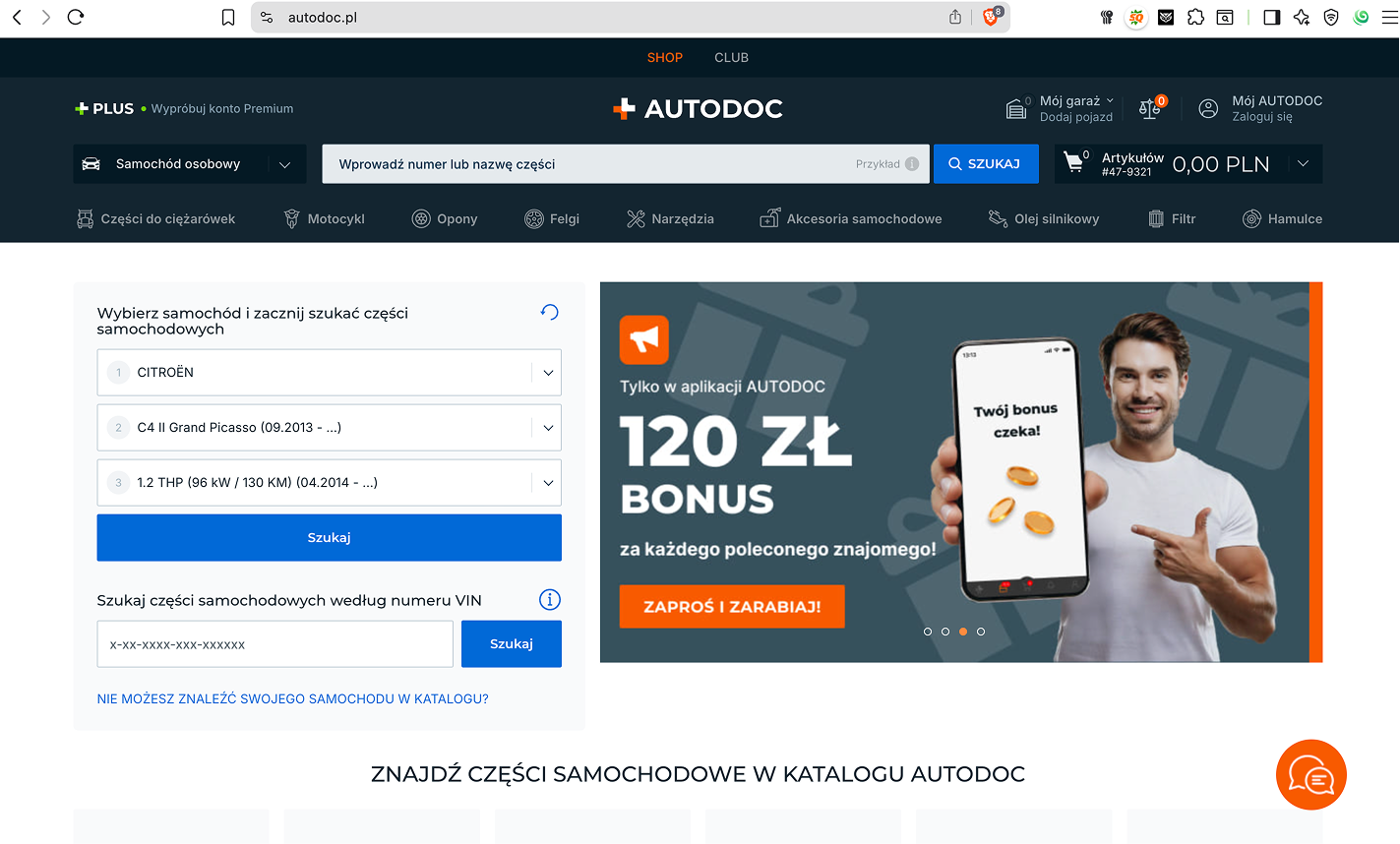The width and height of the screenshot is (1400, 844).
Task: Click the VIN number input field
Action: pos(274,644)
